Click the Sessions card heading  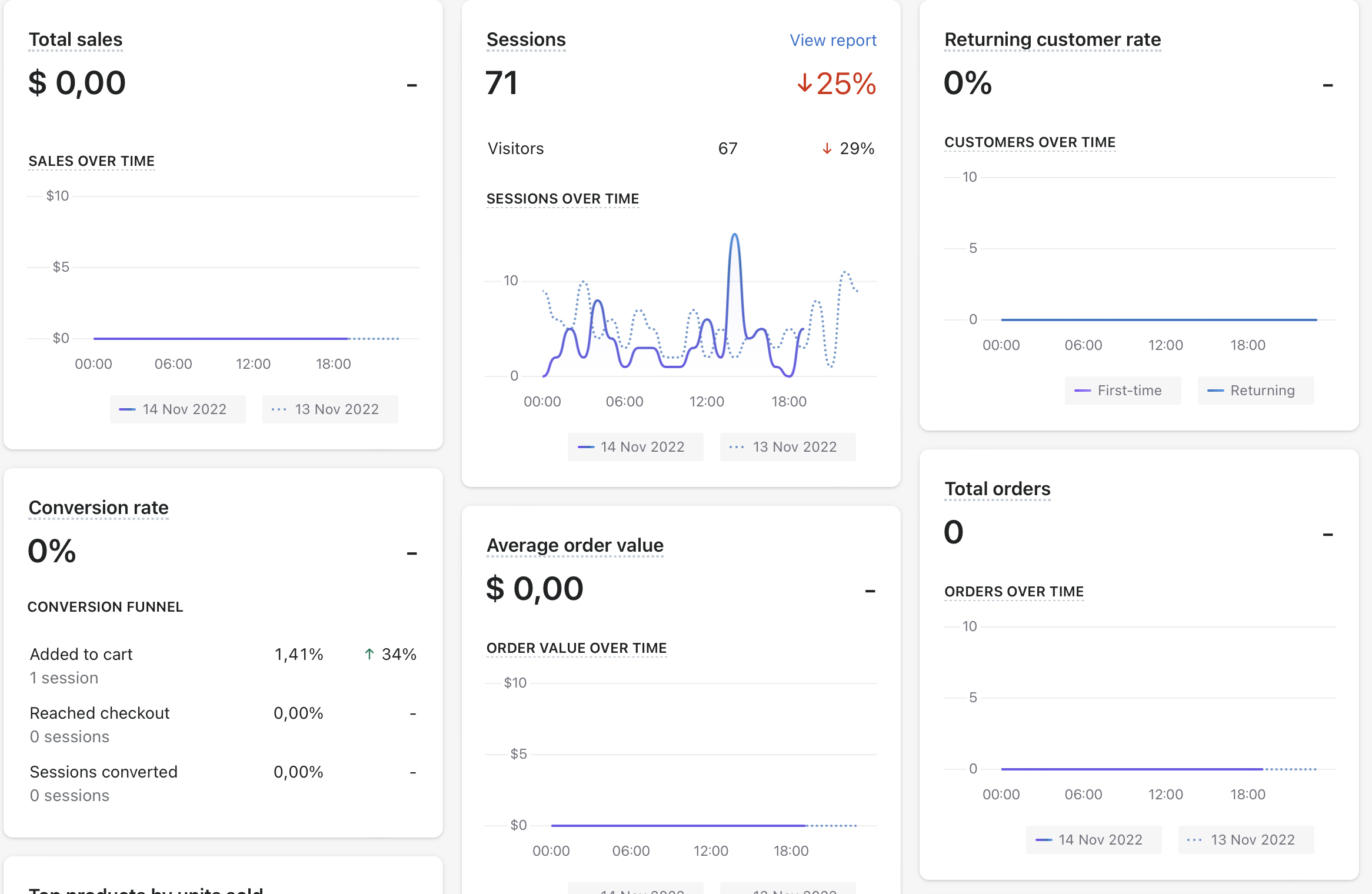coord(525,39)
